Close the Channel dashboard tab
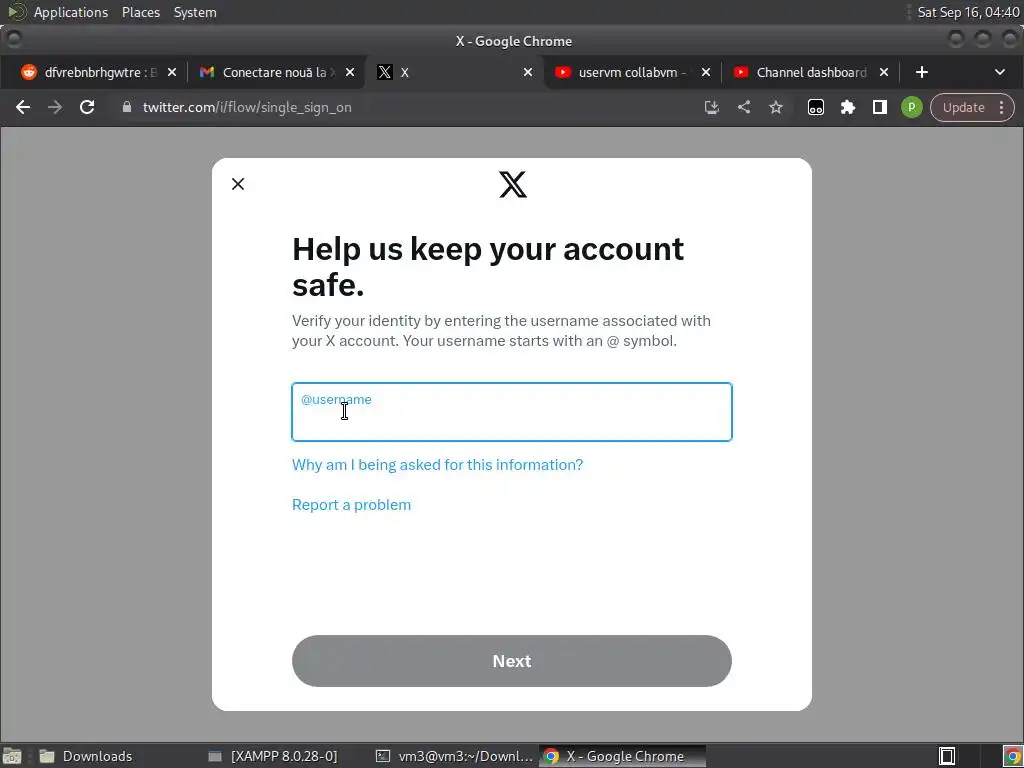 [x=884, y=72]
